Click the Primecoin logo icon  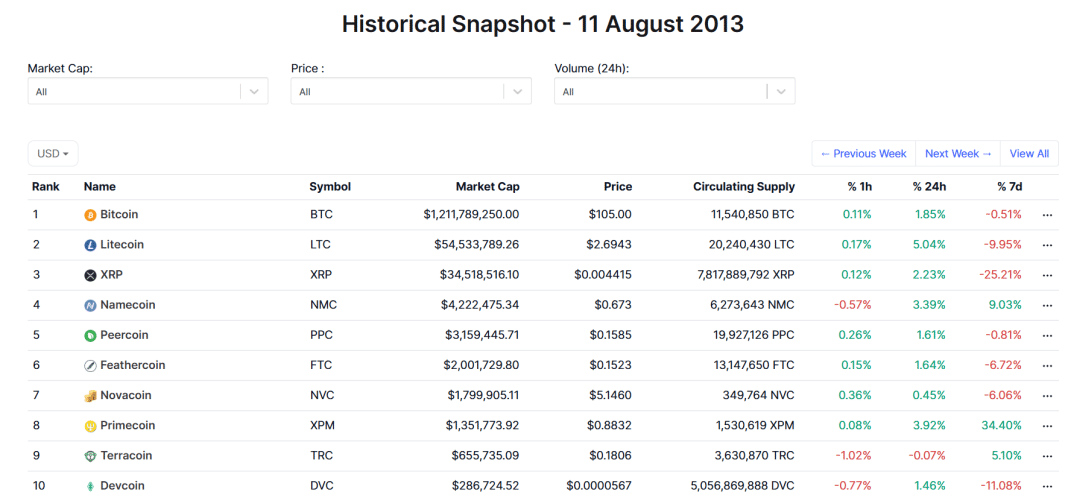tap(90, 426)
